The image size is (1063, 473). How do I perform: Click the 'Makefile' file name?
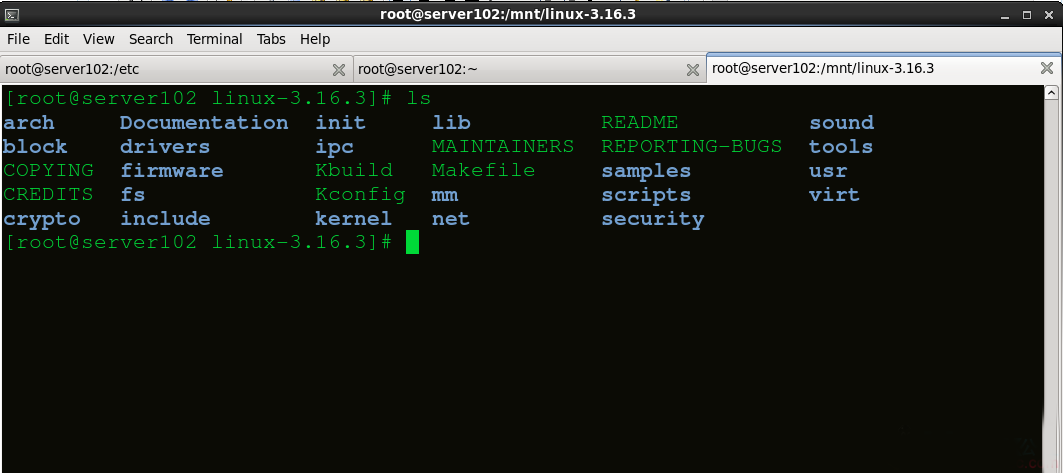click(483, 170)
